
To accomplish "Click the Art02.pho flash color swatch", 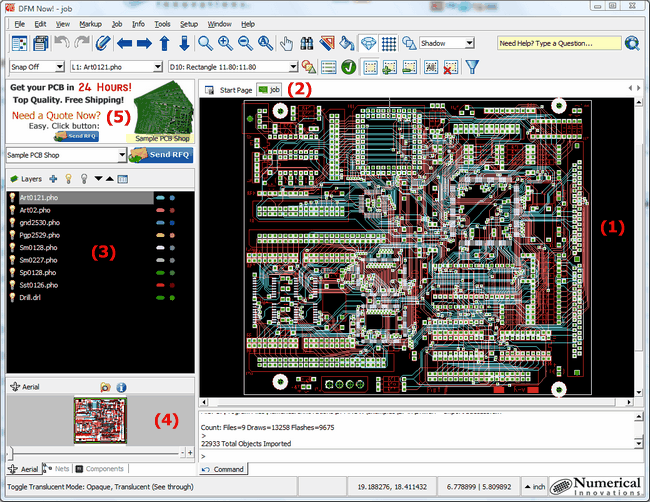I will tap(172, 210).
